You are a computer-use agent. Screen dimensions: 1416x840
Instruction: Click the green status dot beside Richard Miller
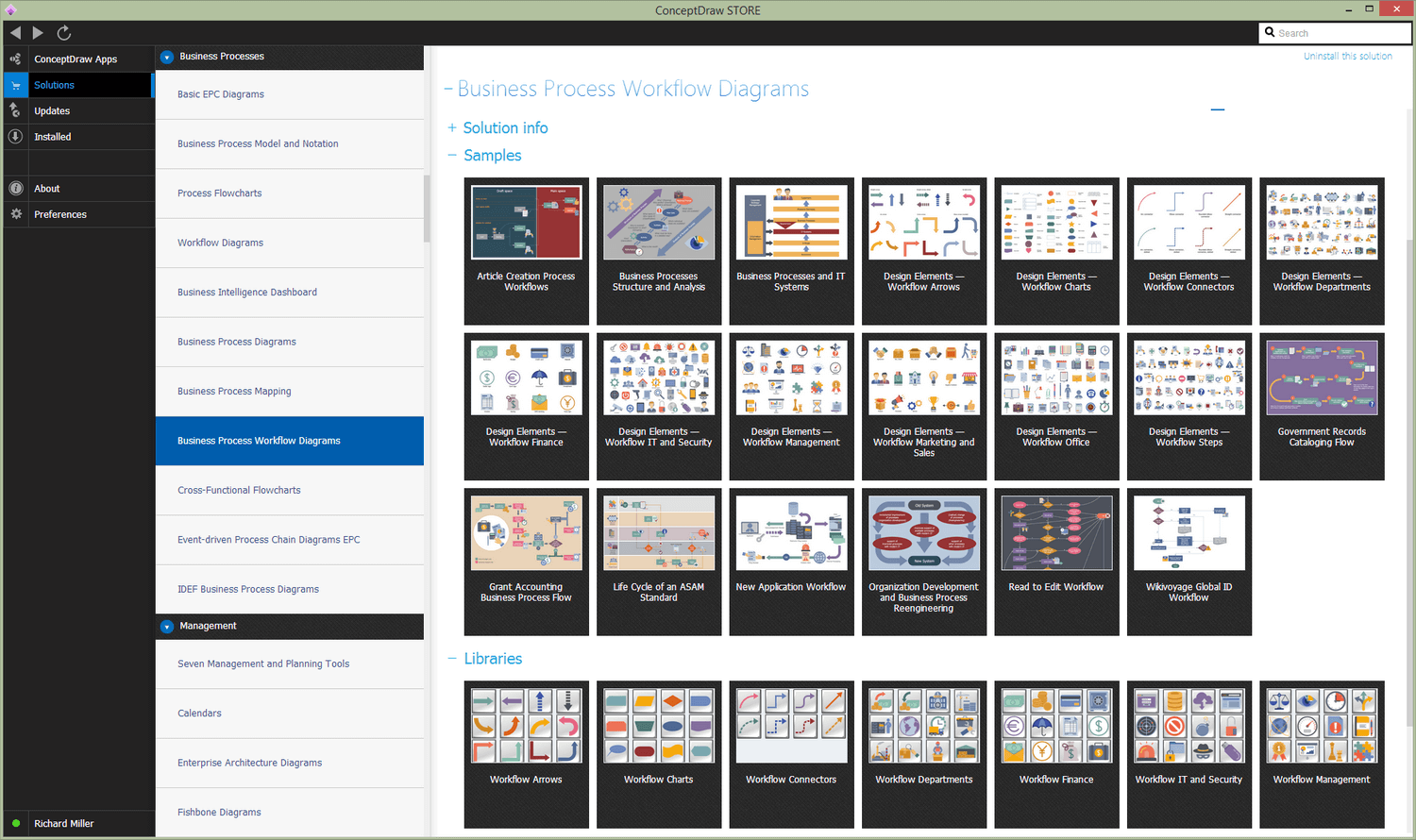[x=16, y=823]
